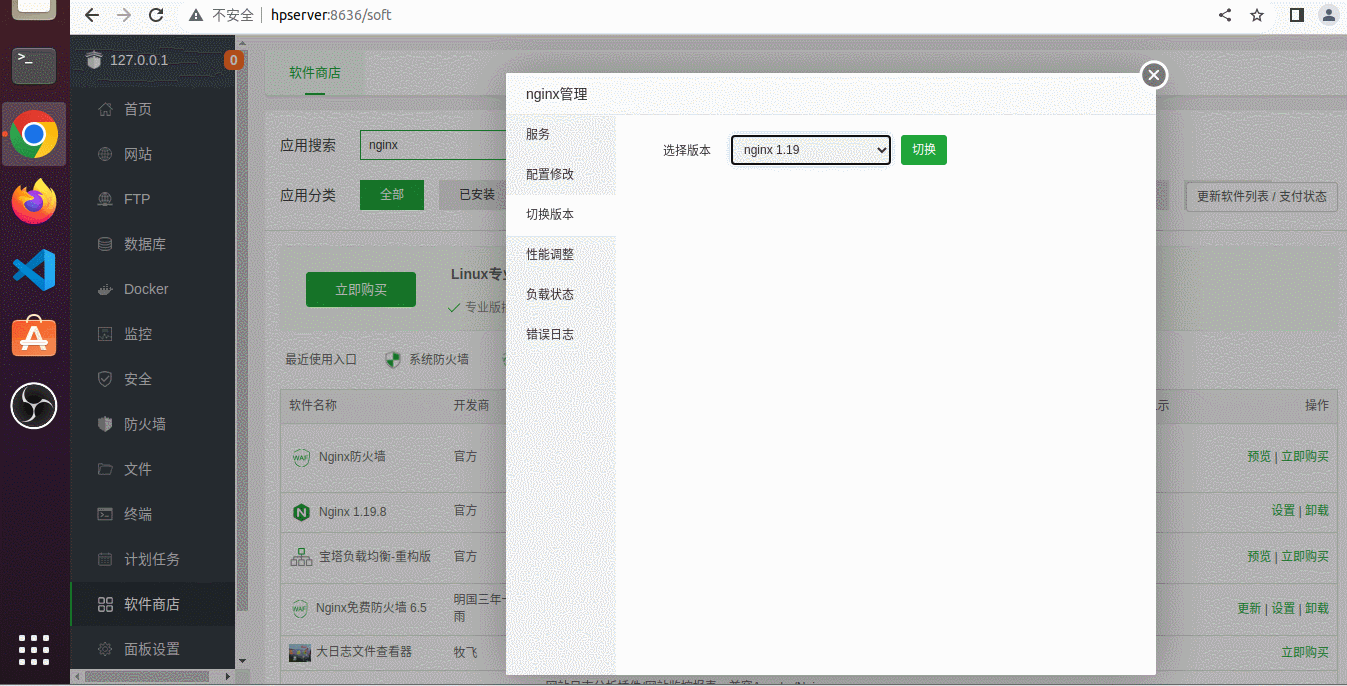Screen dimensions: 1347x686
Task: Open Terminal from the Ubuntu dock
Action: [34, 65]
